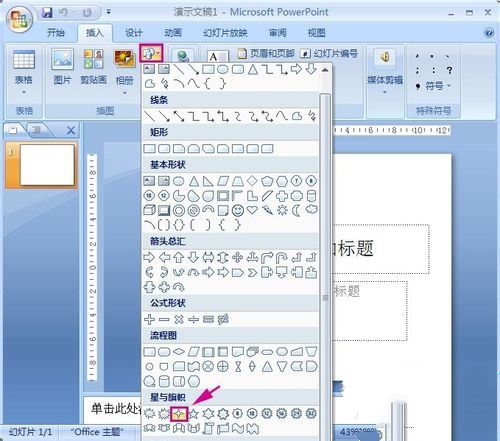The image size is (500, 441).
Task: Open quick access toolbar customize arrow
Action: click(109, 12)
